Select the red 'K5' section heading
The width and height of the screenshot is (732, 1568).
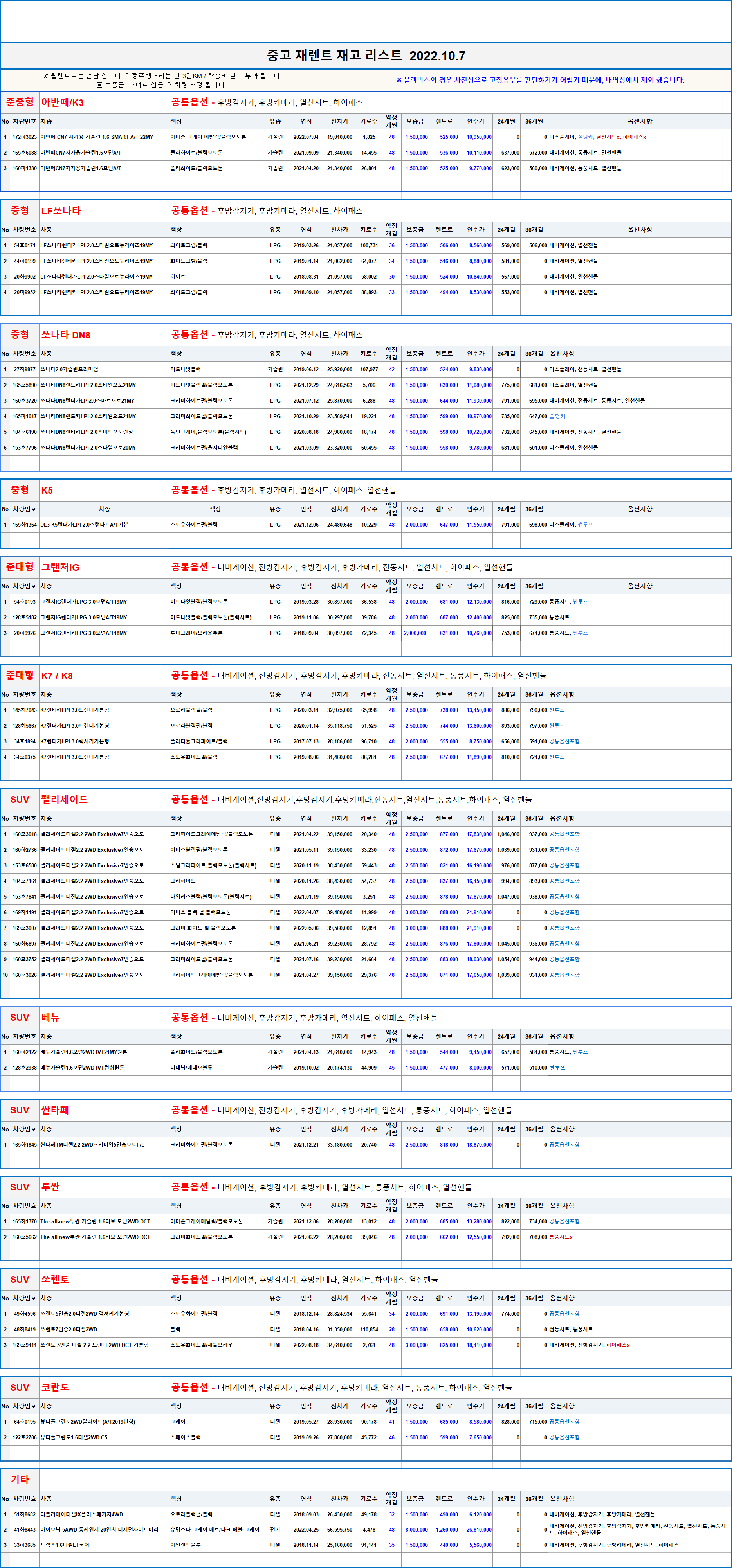coord(47,490)
